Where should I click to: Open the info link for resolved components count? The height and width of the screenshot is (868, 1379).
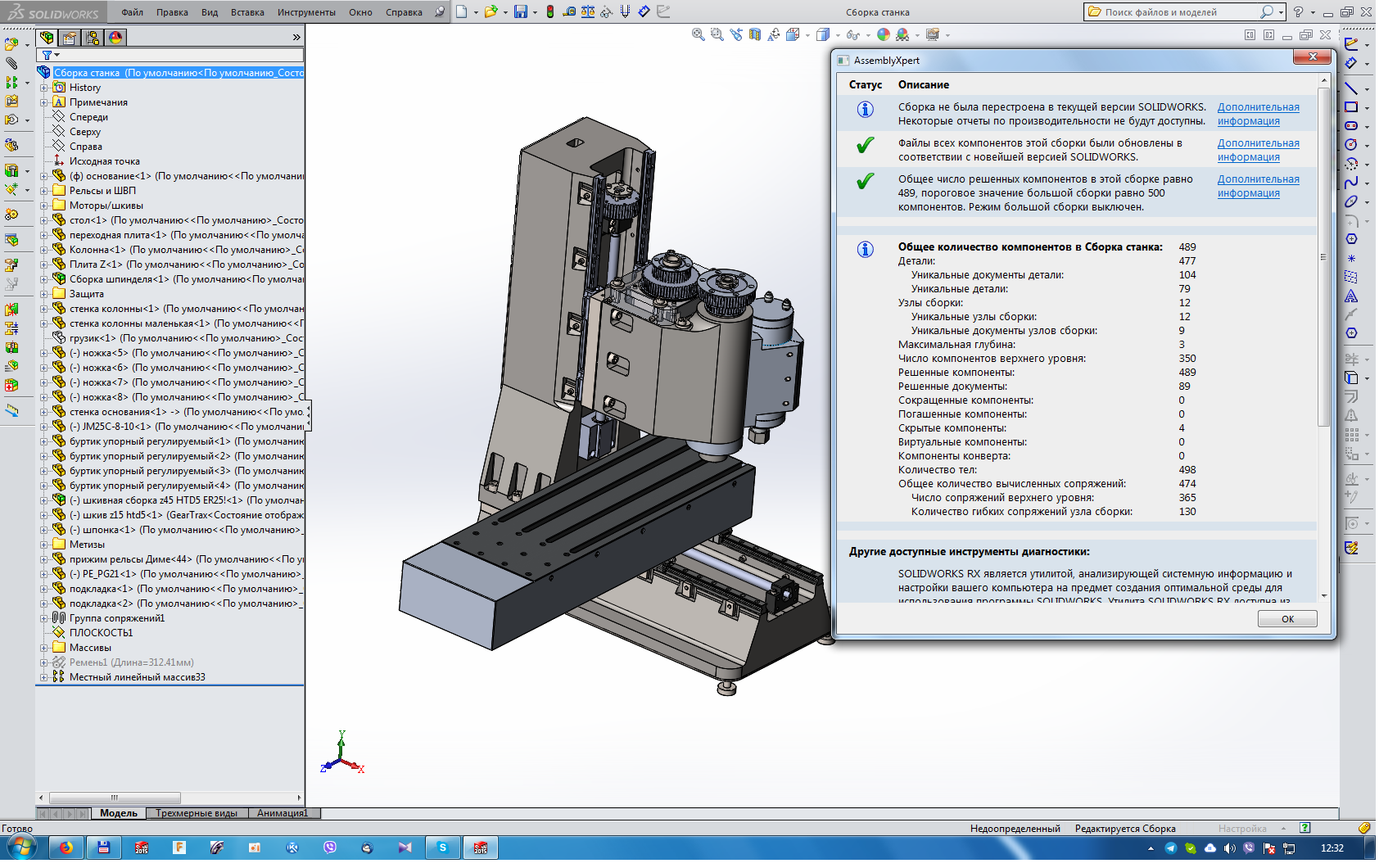click(1258, 186)
